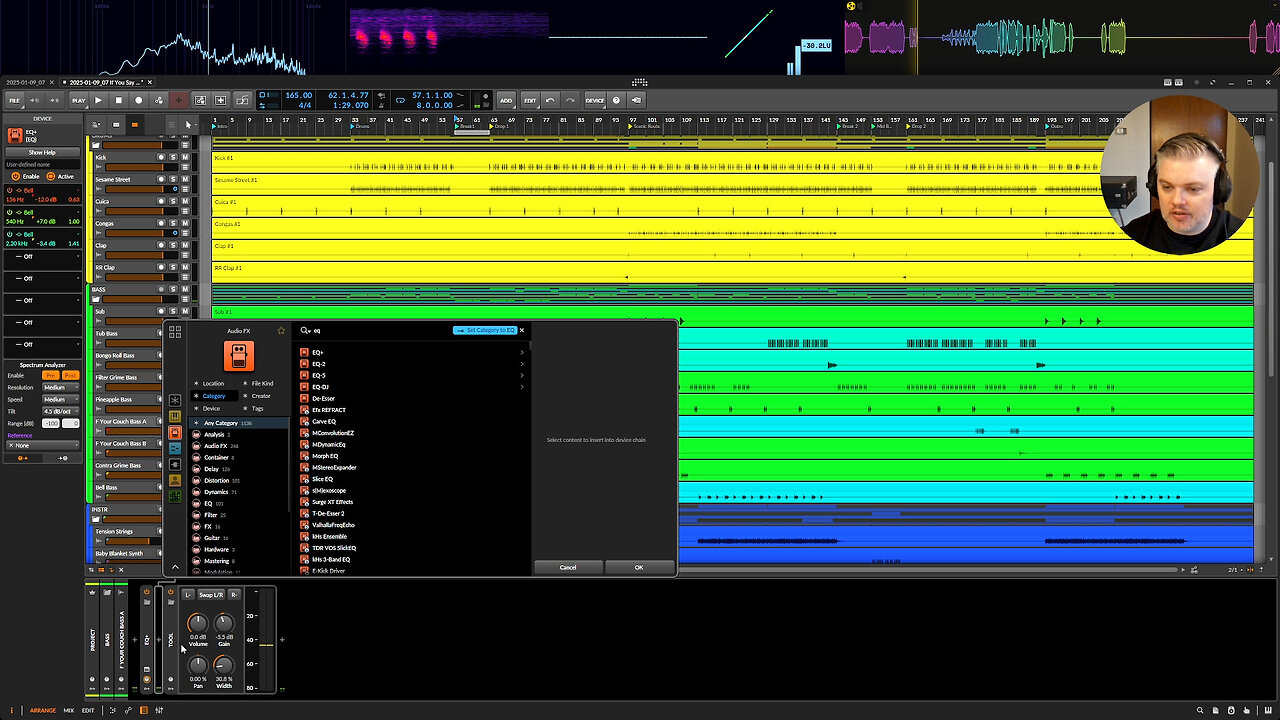Open the browser grid view icon
1280x720 pixels.
175,331
